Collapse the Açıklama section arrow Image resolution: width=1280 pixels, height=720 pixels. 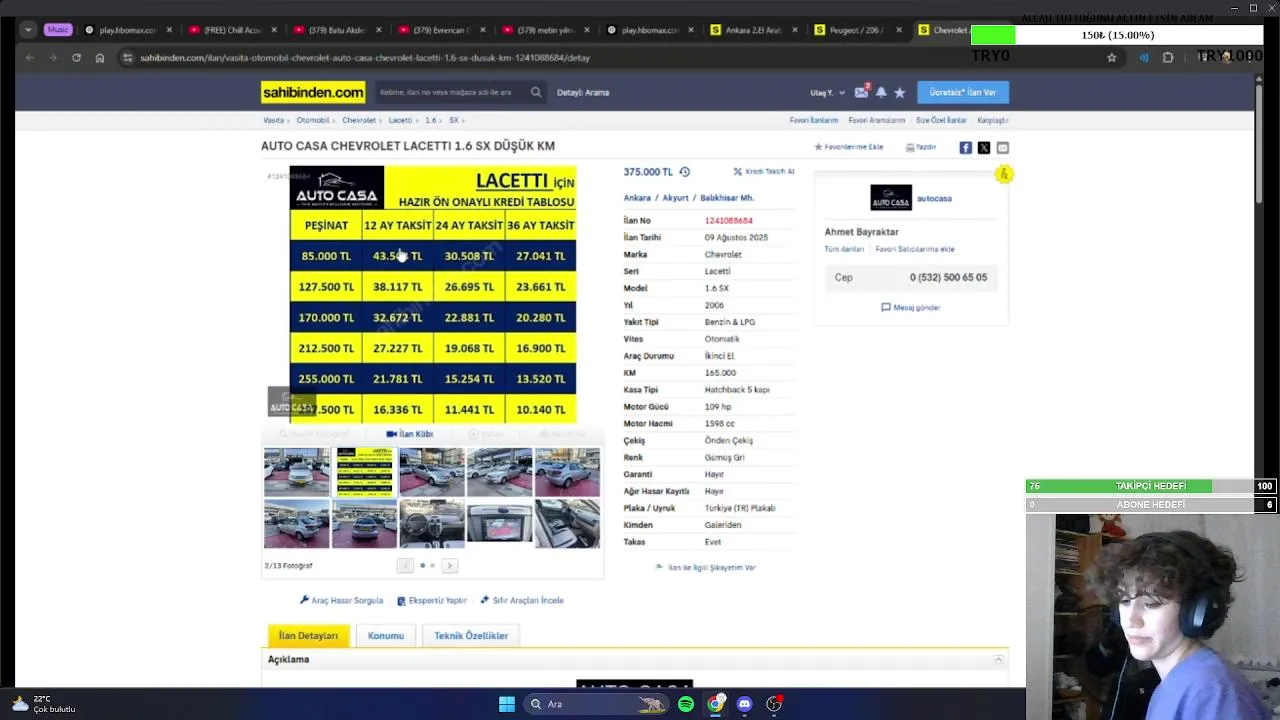pyautogui.click(x=997, y=660)
